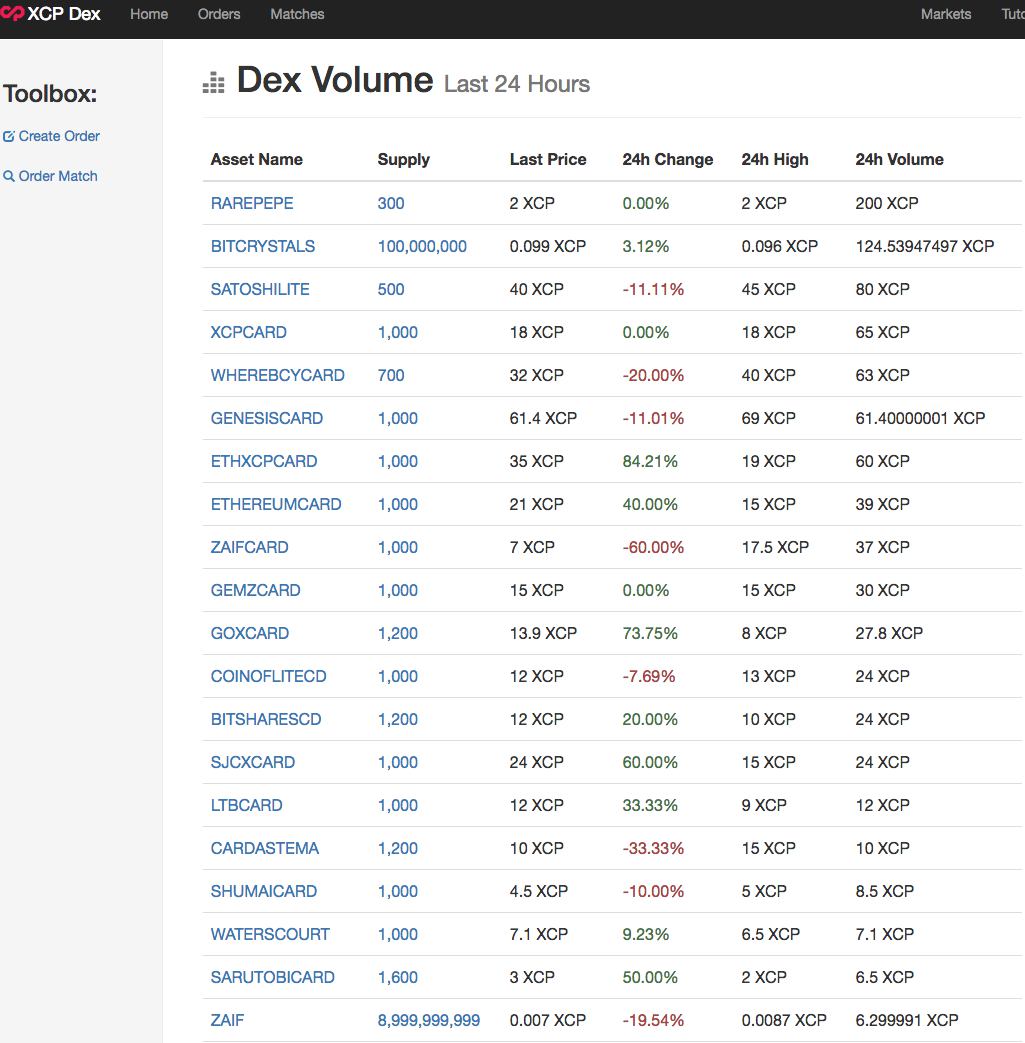Click ZAIF 24h high 0.0087 XCP

pos(784,1020)
